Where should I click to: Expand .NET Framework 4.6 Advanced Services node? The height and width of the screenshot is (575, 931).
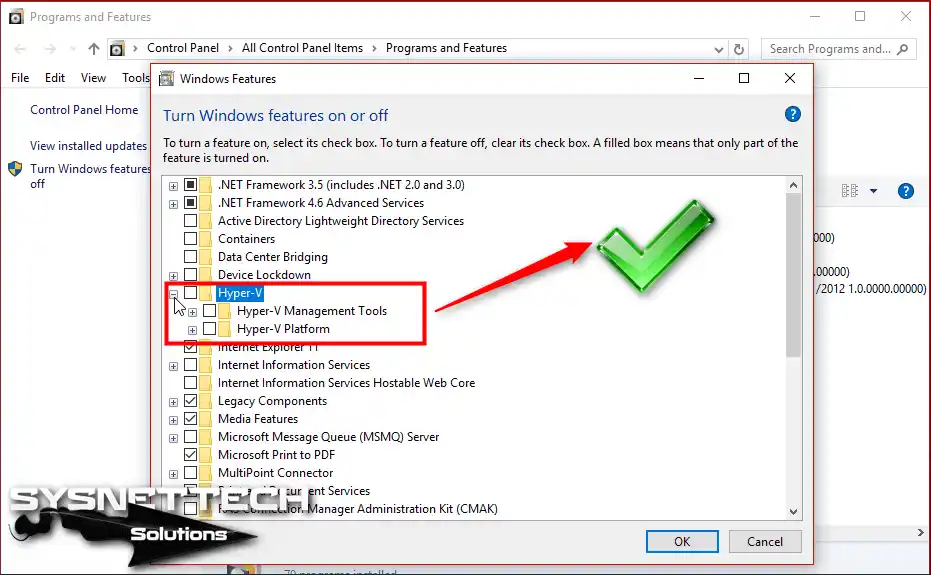point(173,204)
